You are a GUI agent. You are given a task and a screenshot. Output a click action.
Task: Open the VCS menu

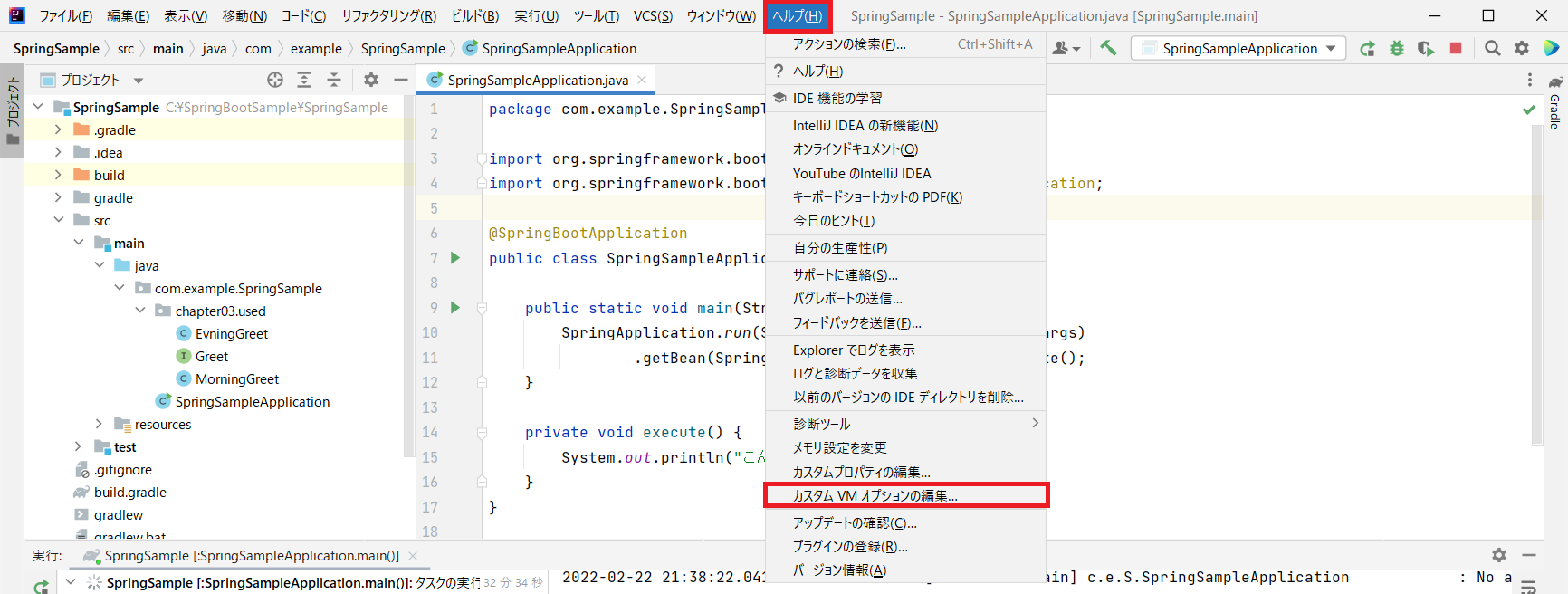click(653, 15)
